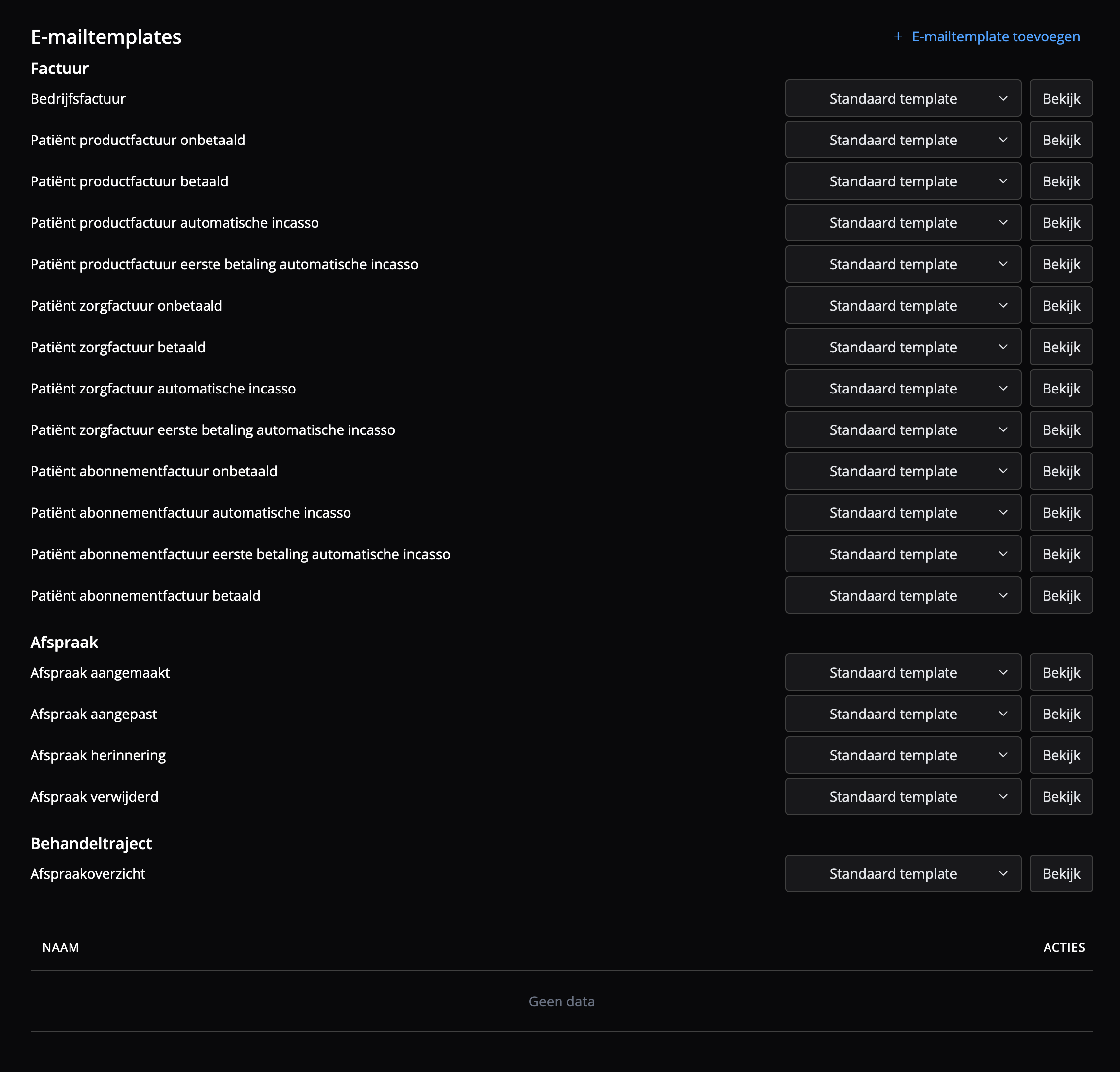The height and width of the screenshot is (1072, 1120).
Task: Click the chevron for Afspraak herinnering
Action: tap(1002, 755)
